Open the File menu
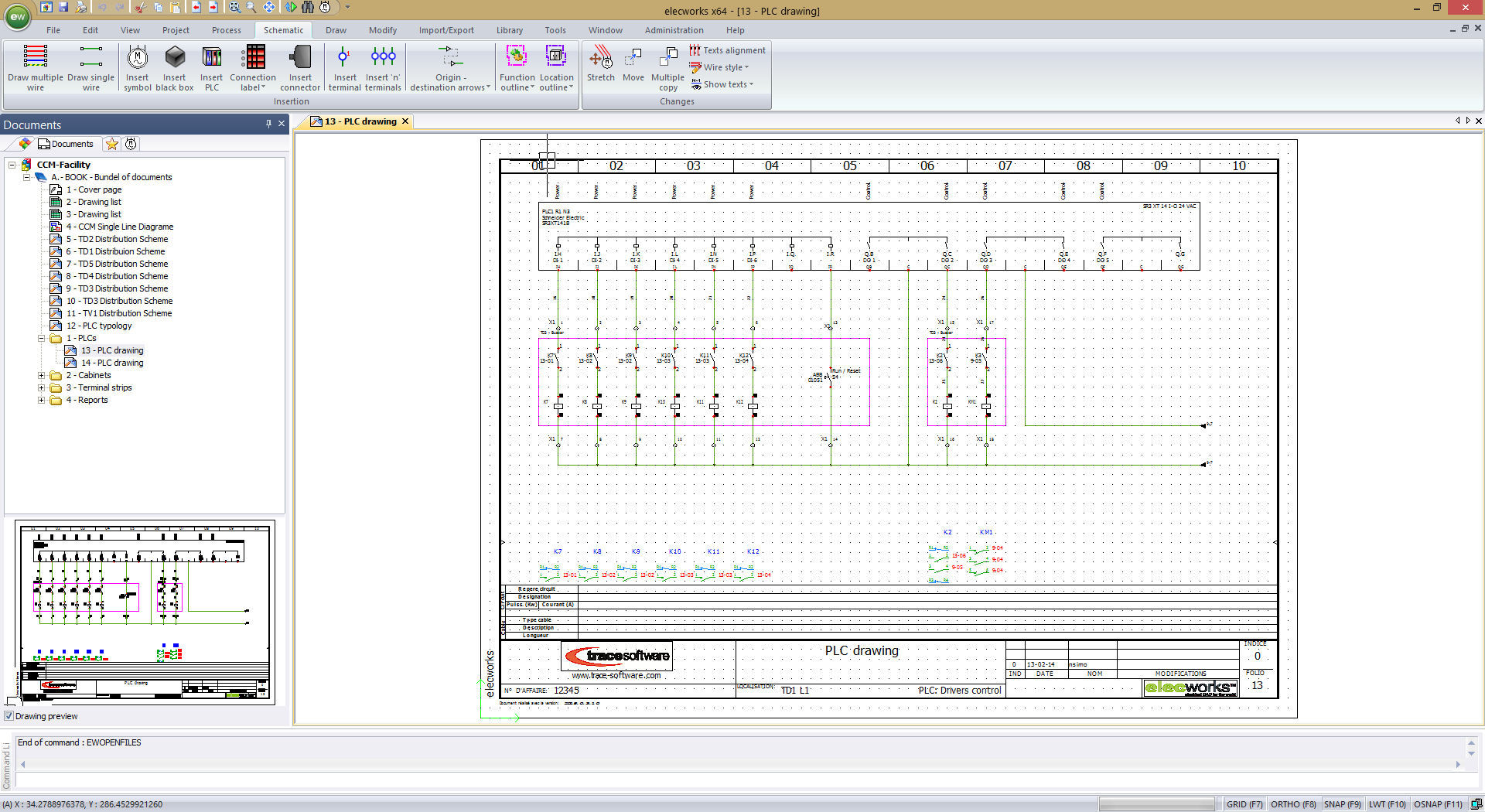 coord(53,30)
